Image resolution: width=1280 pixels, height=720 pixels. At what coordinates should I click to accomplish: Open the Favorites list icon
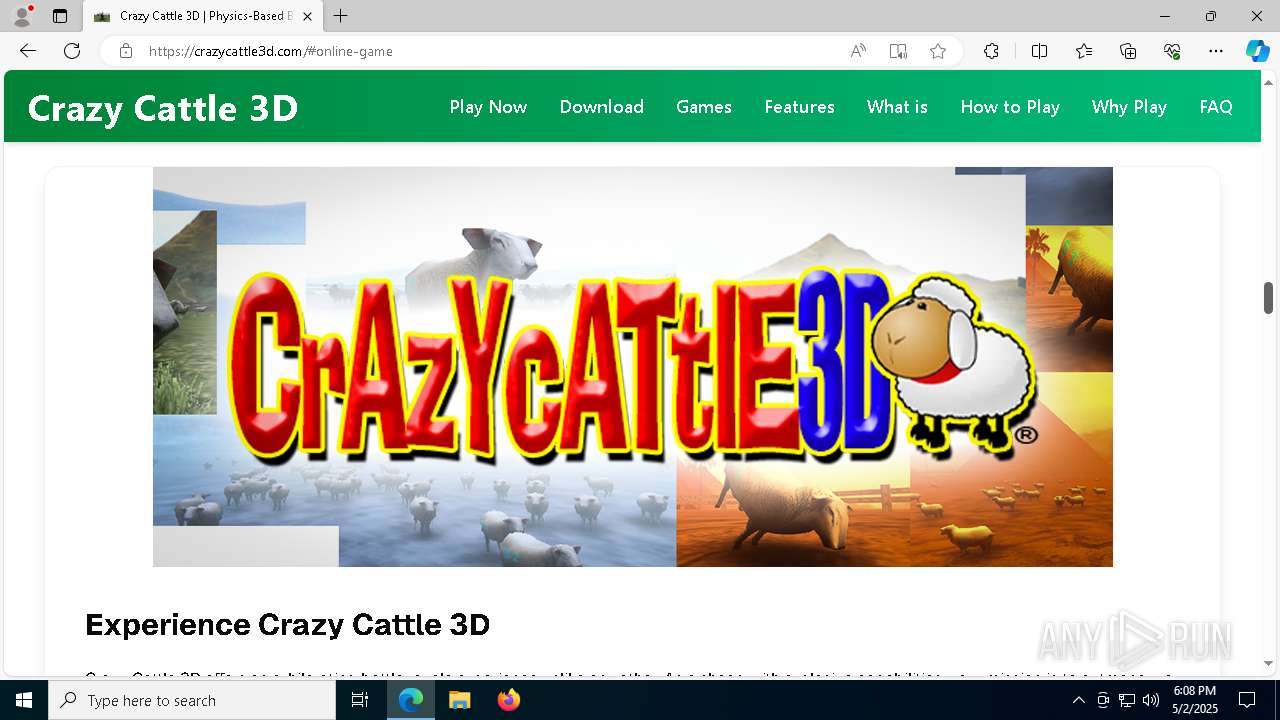tap(1084, 51)
